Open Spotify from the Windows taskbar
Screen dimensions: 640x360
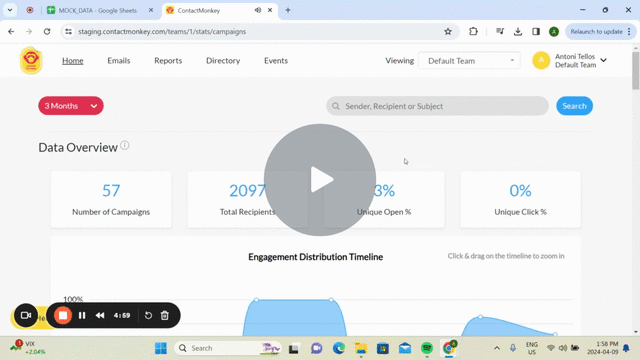(427, 348)
